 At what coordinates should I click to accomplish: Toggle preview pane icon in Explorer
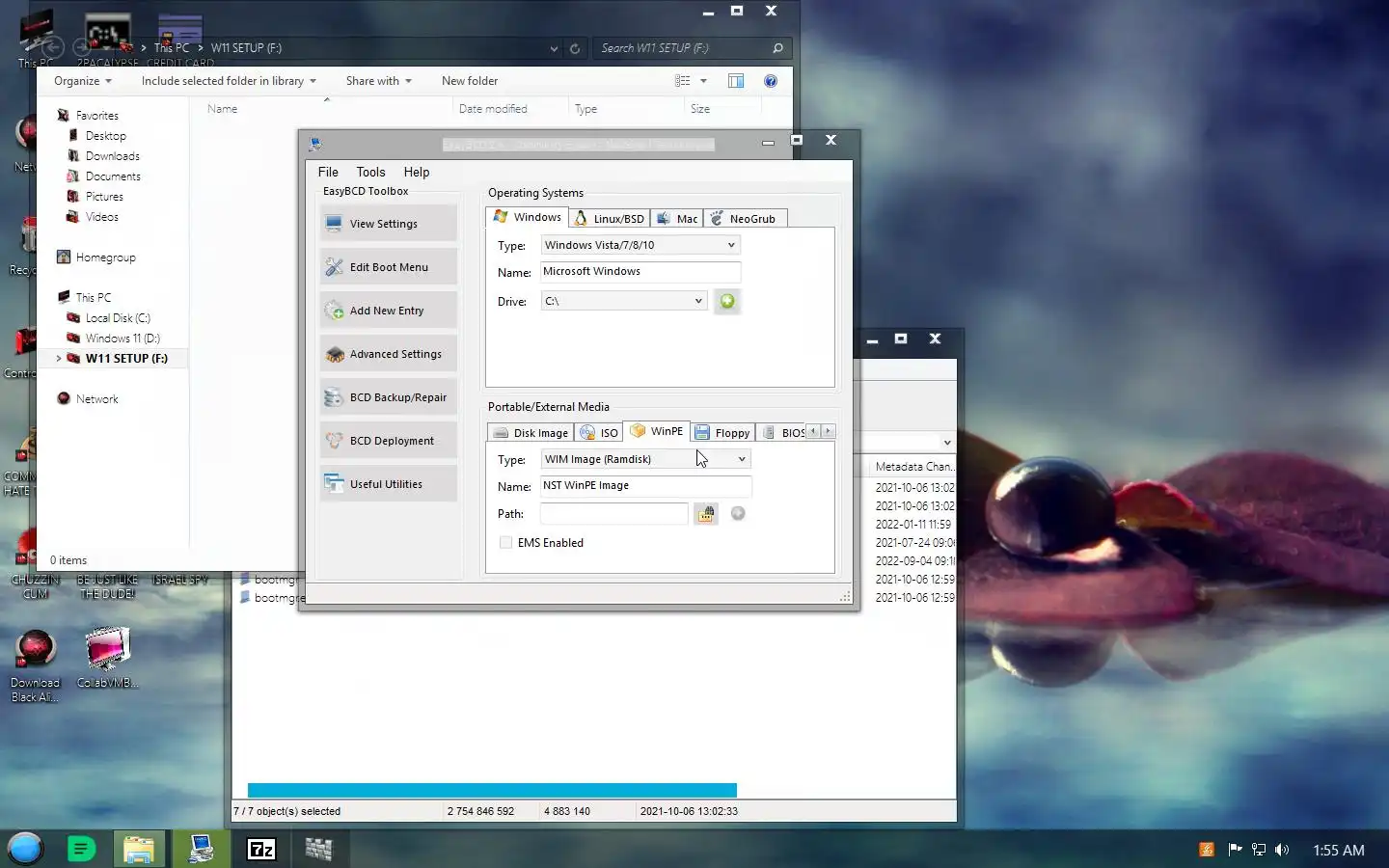click(736, 81)
